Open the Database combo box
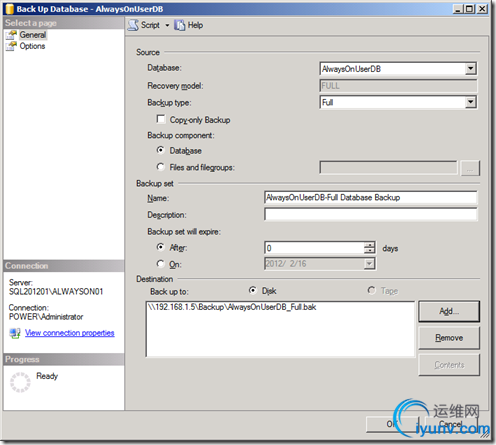The image size is (496, 445). tap(470, 69)
